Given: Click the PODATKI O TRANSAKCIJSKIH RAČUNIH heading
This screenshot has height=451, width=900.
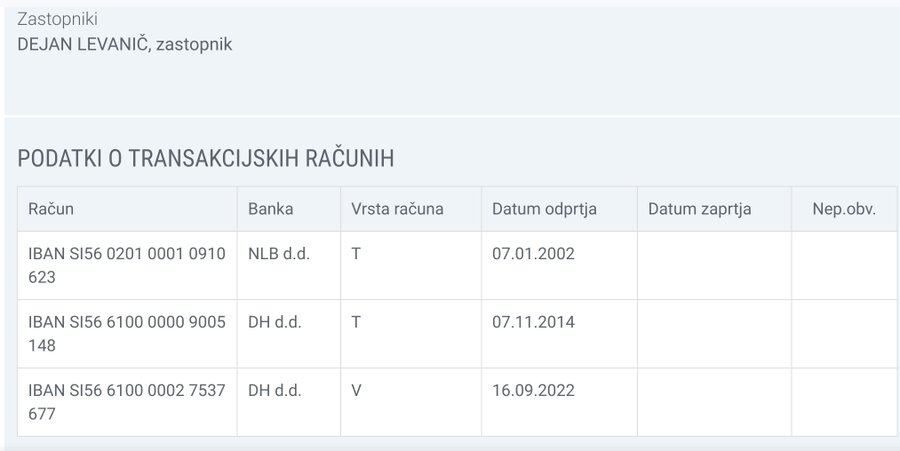Looking at the screenshot, I should coord(205,158).
